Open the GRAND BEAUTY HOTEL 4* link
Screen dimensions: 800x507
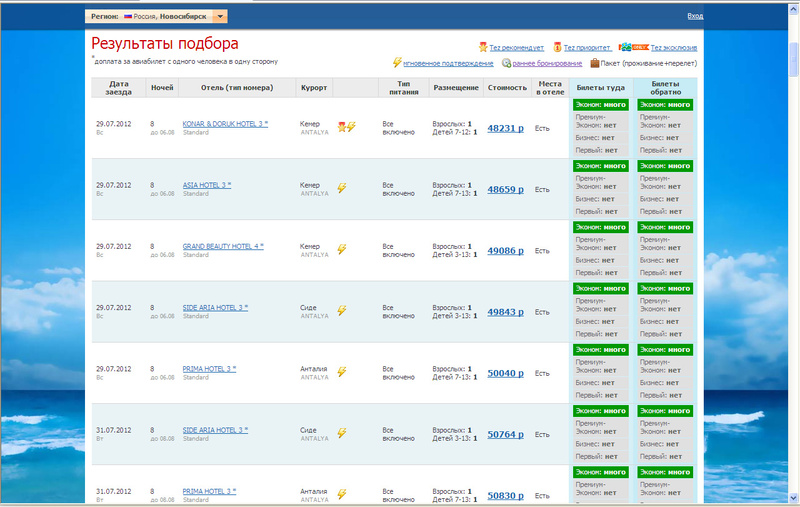[x=223, y=246]
